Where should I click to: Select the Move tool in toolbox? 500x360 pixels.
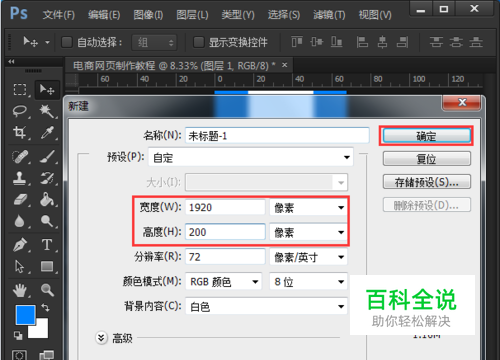coord(47,90)
